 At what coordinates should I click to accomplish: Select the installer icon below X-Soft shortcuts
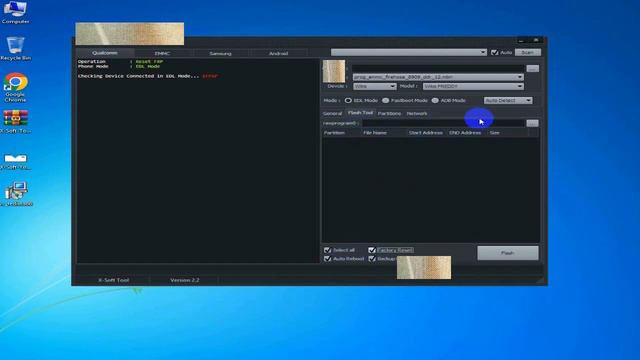point(16,193)
